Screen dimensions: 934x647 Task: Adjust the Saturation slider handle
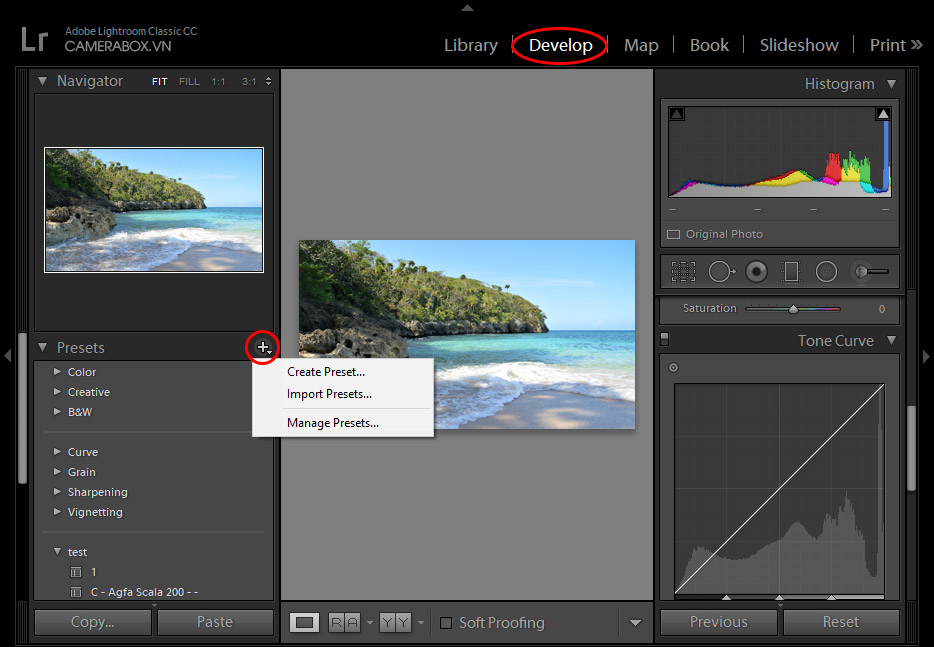pyautogui.click(x=793, y=309)
